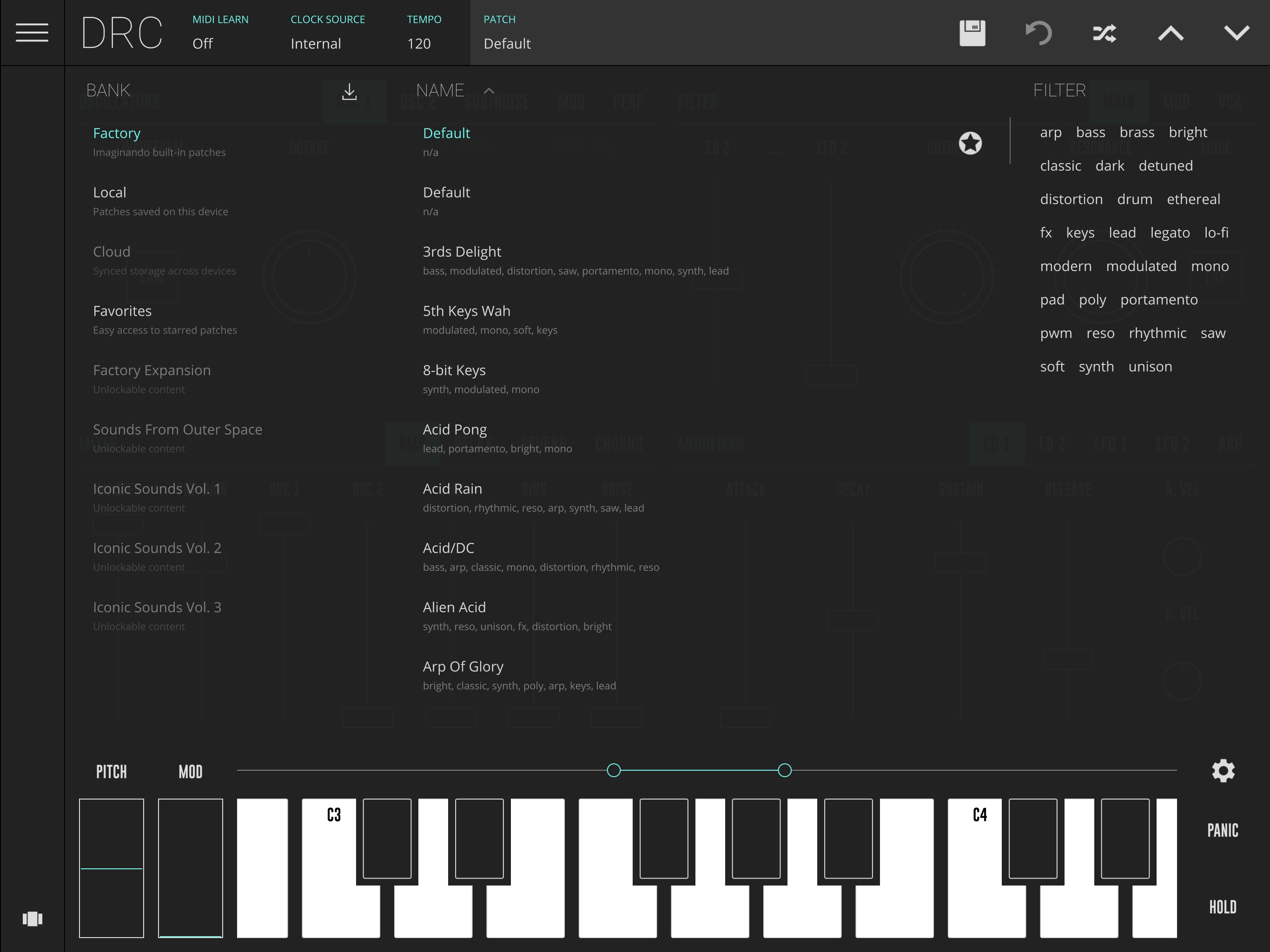Image resolution: width=1270 pixels, height=952 pixels.
Task: Click the download patches icon
Action: coord(349,90)
